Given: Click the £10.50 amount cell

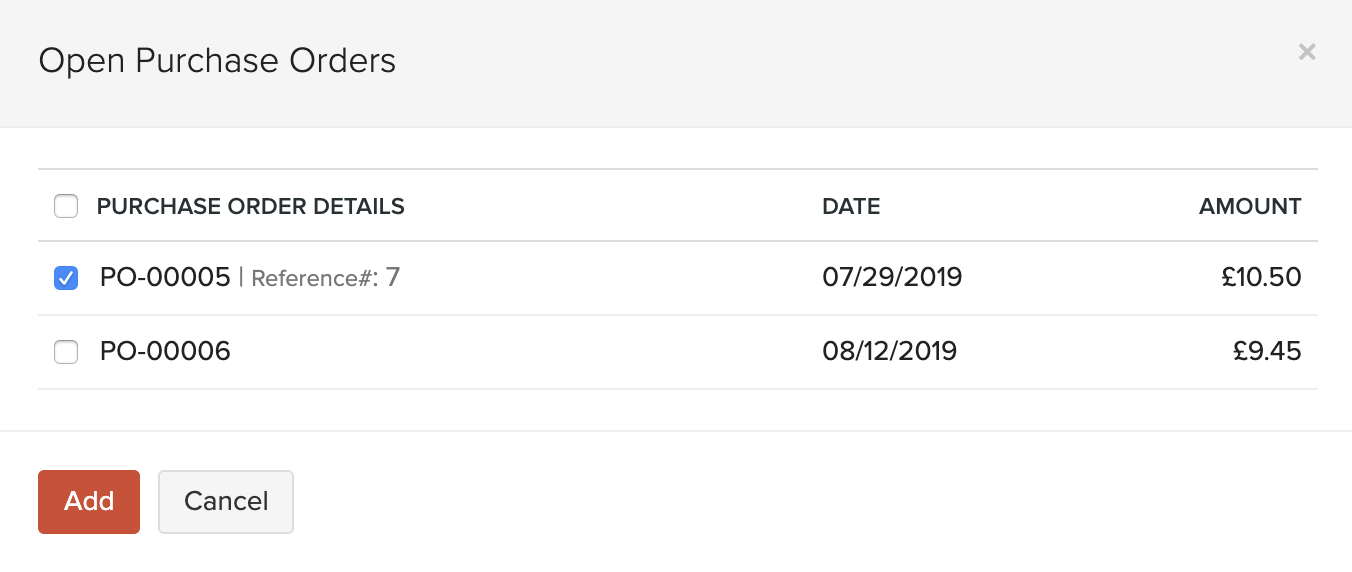Looking at the screenshot, I should point(1261,277).
